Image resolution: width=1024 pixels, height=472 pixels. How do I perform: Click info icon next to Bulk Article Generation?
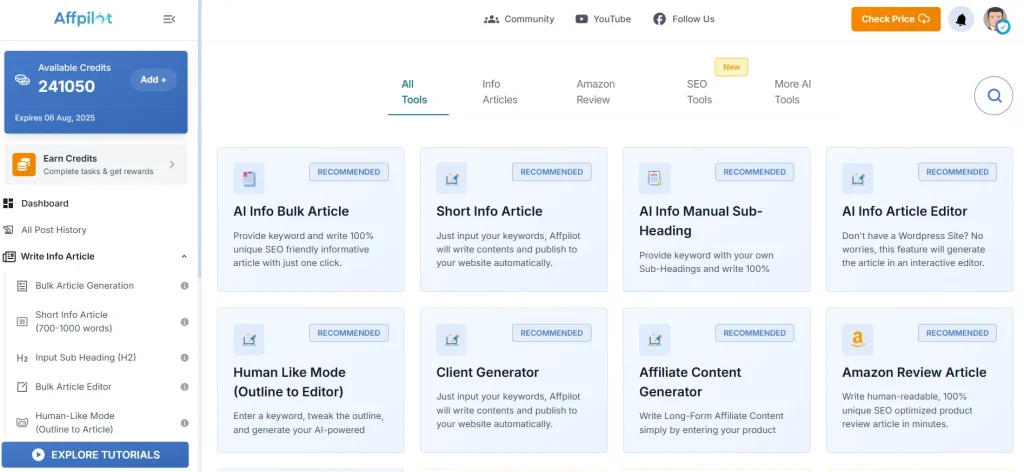pos(184,286)
